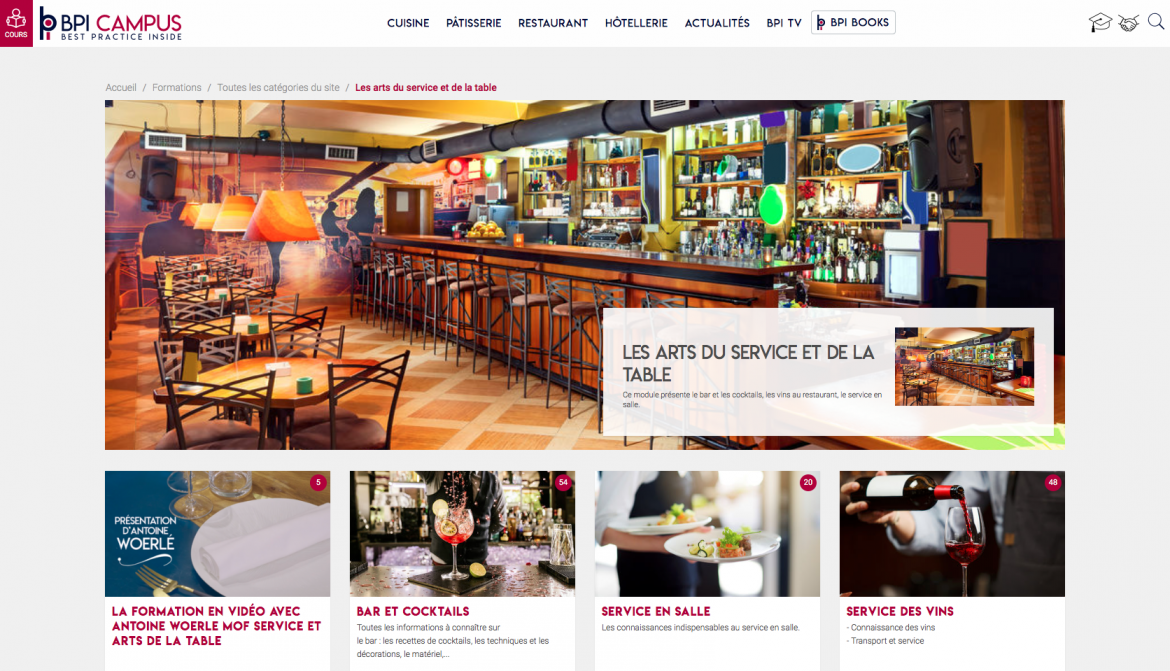Open the red Cours icon button
The image size is (1170, 671).
(x=16, y=23)
